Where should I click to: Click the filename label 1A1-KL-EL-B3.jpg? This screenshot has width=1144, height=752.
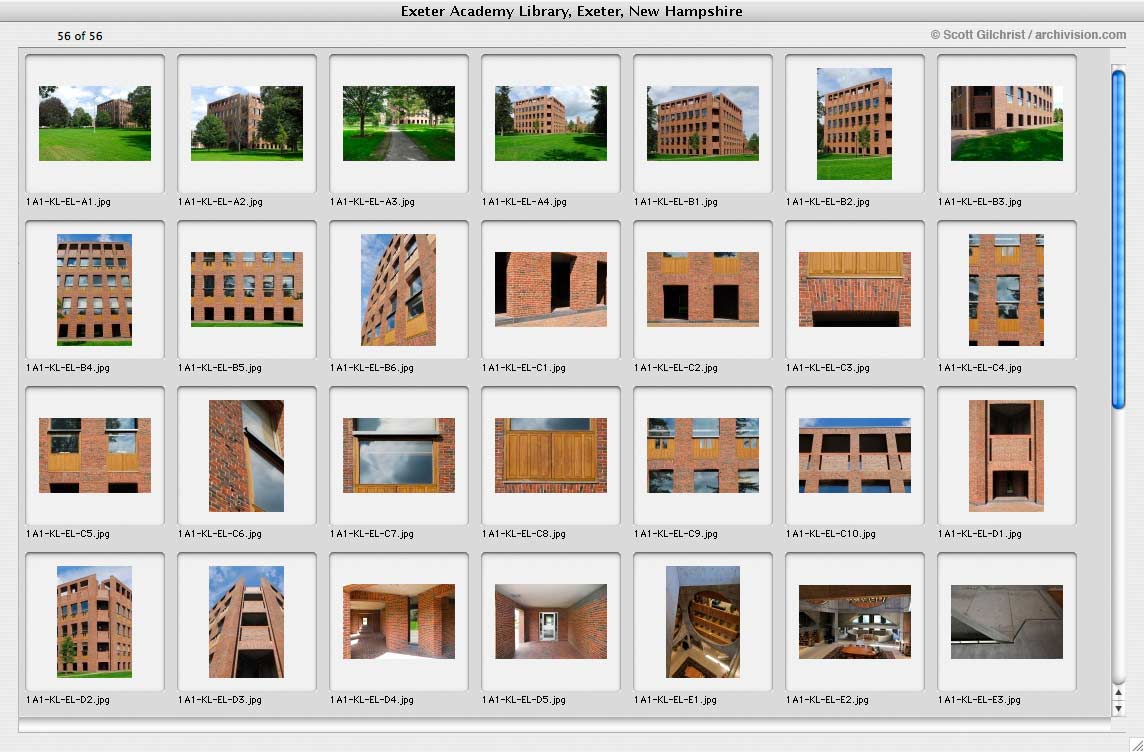click(980, 202)
